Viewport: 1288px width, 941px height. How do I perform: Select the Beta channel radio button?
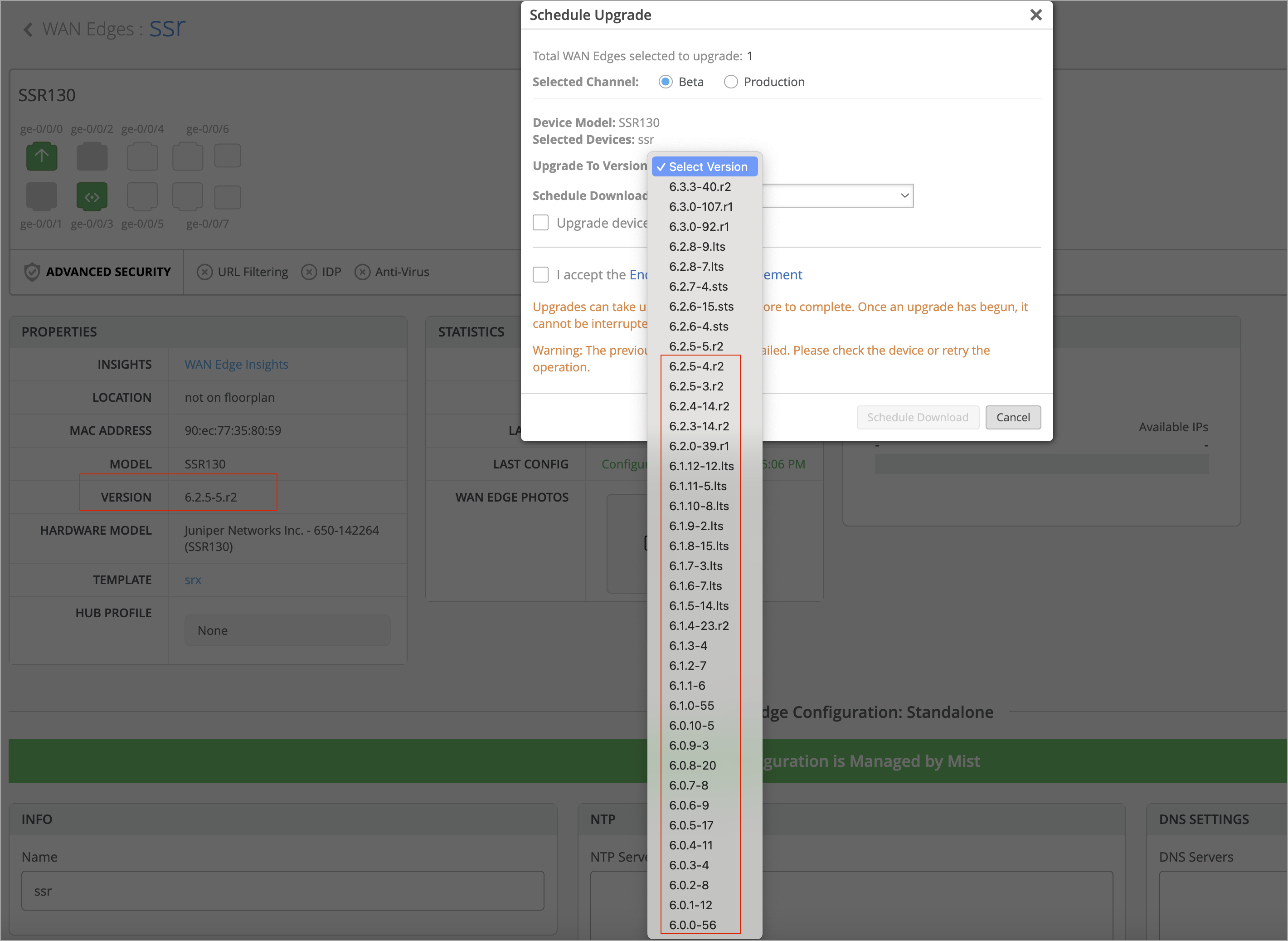(665, 82)
